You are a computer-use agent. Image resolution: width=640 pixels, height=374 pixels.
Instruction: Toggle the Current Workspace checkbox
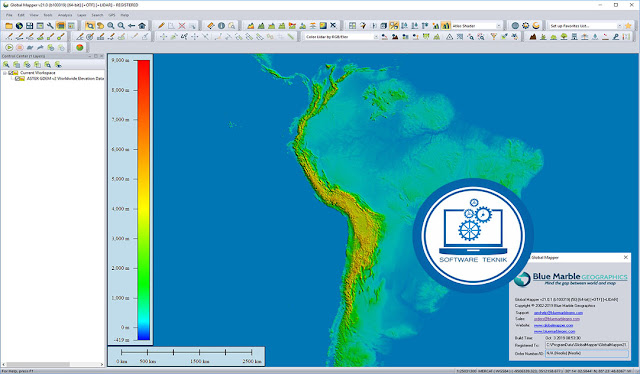click(11, 73)
